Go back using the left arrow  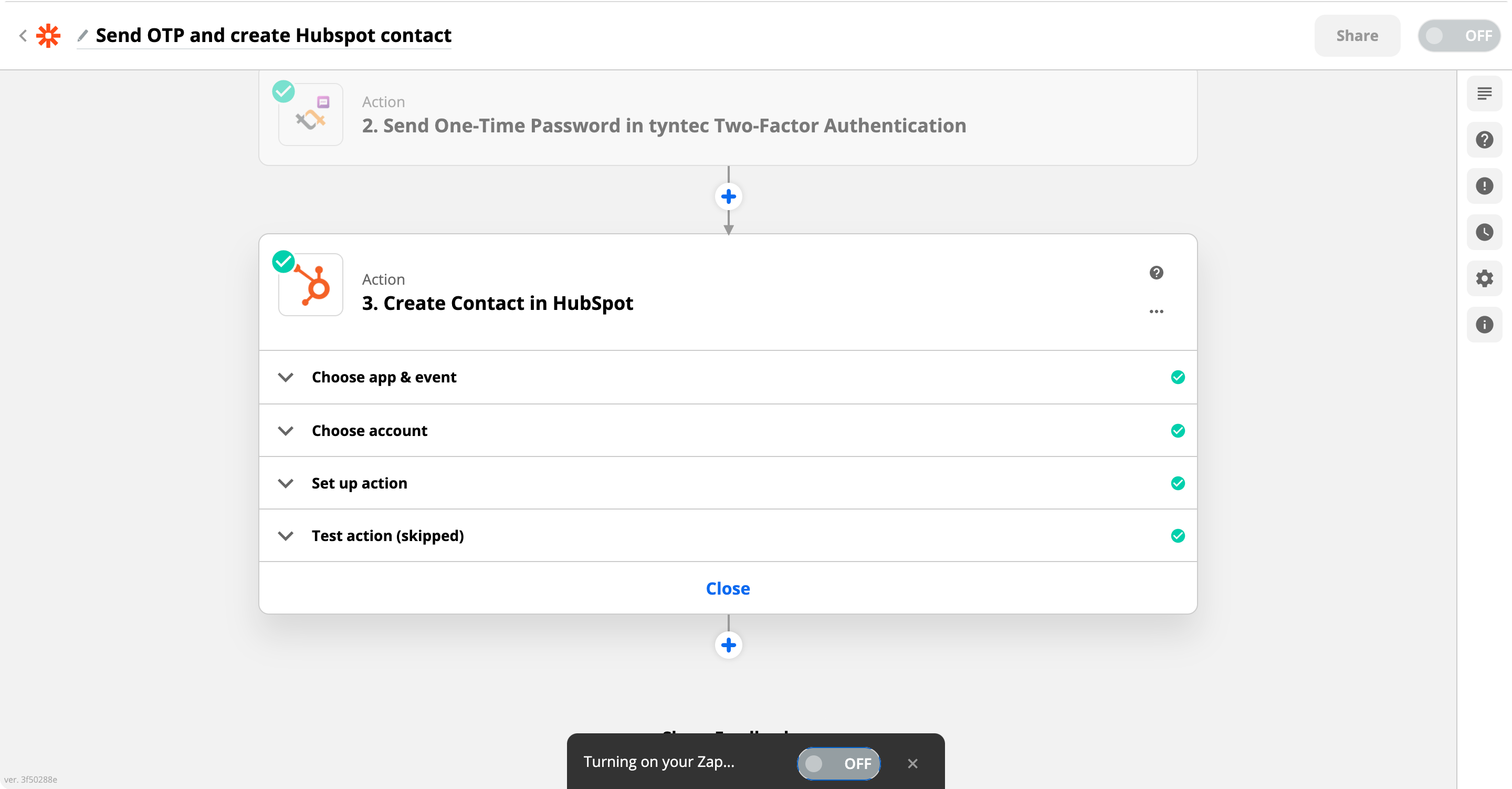tap(23, 35)
